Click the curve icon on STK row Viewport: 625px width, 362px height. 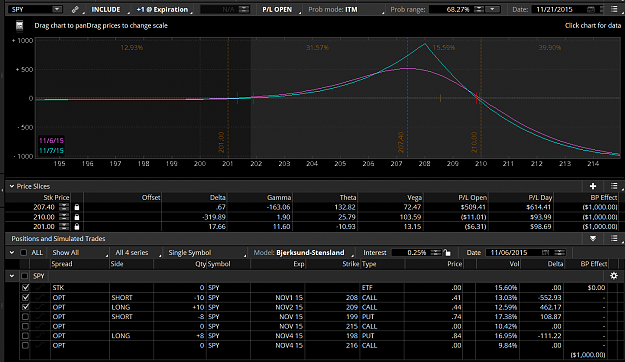39,287
